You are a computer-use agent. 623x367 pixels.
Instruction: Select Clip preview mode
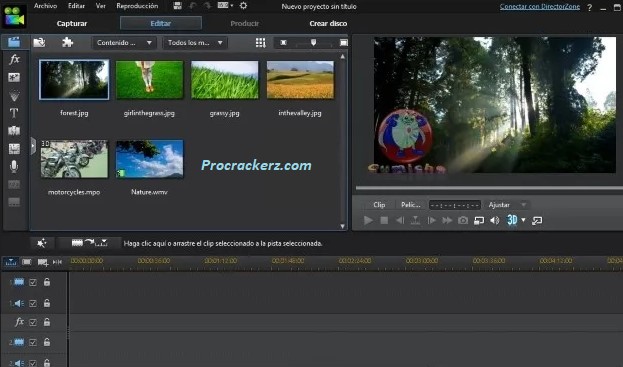click(x=379, y=205)
